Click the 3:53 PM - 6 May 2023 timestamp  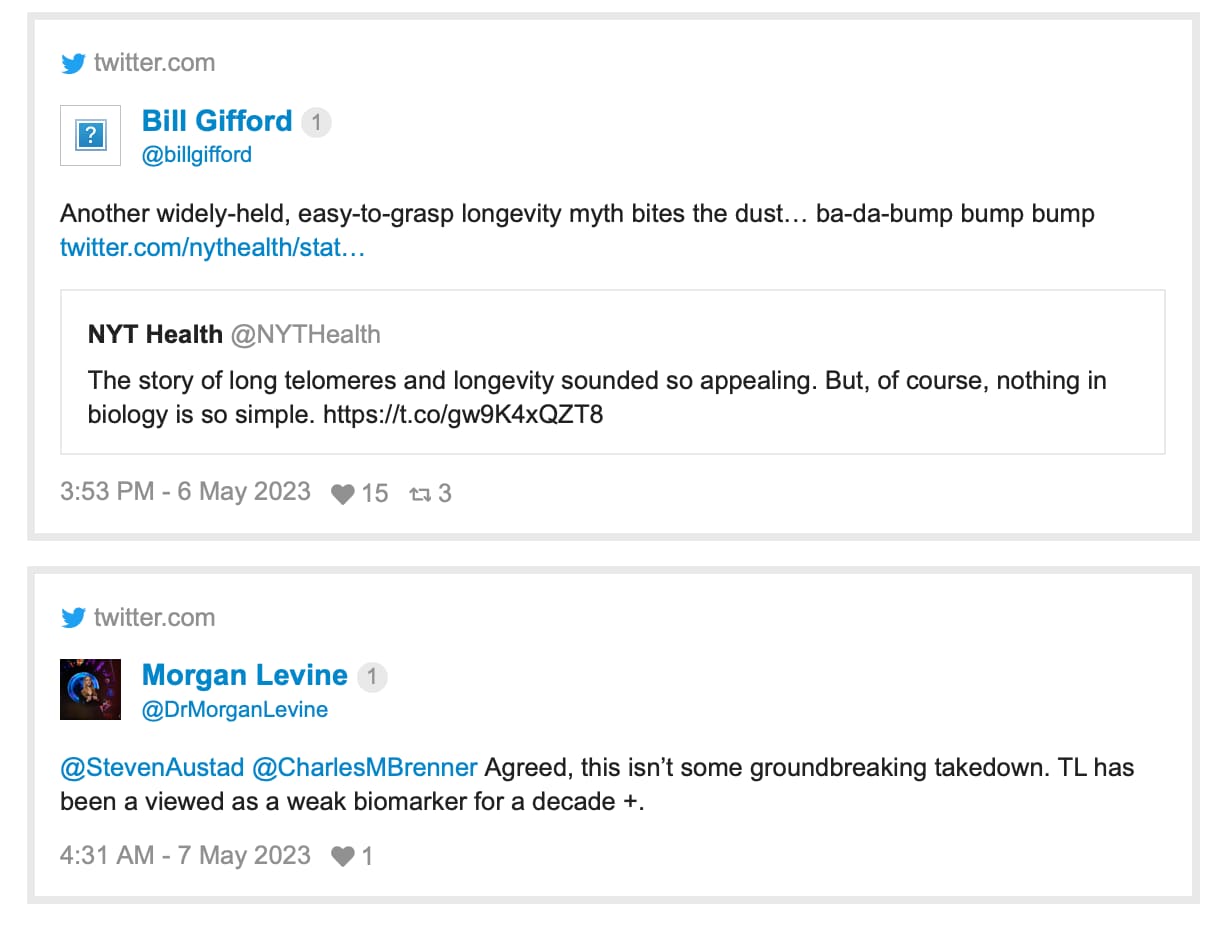(185, 492)
